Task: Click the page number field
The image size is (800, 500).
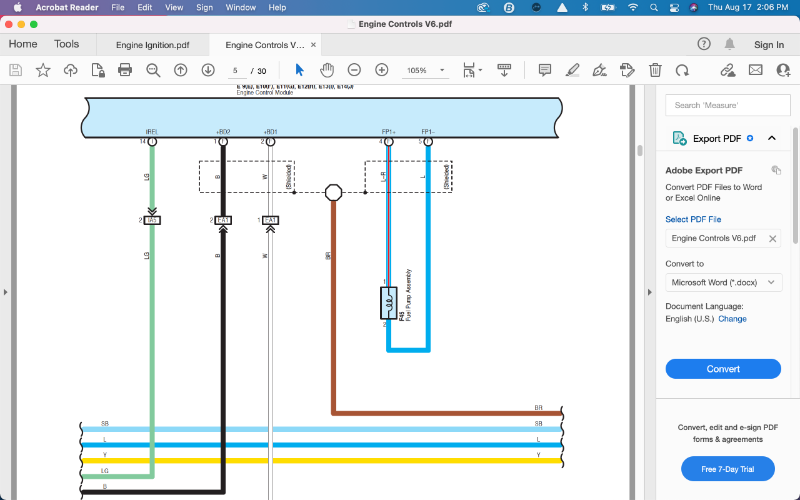Action: (236, 71)
